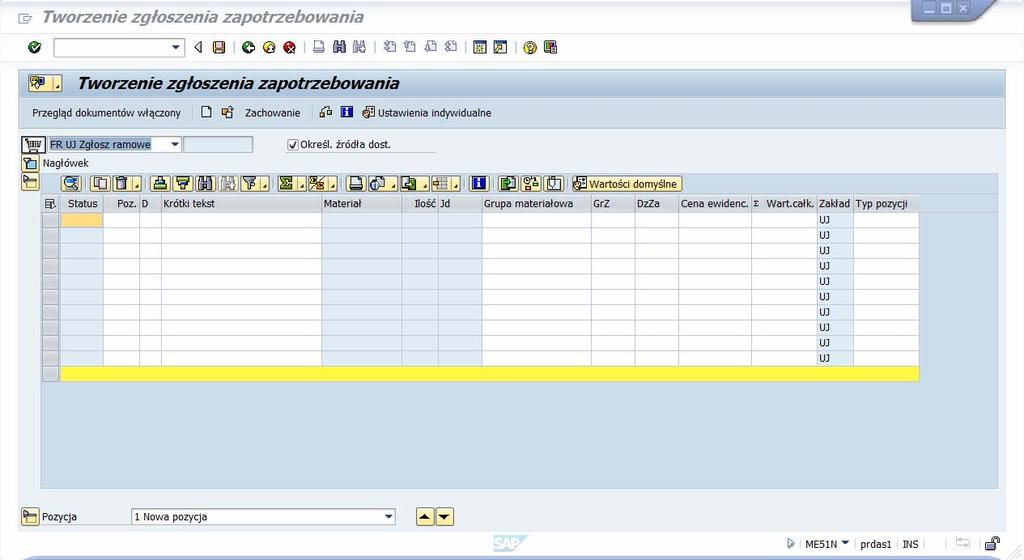Expand the Nagłówek header section
Screen dimensions: 1024x560
point(30,163)
